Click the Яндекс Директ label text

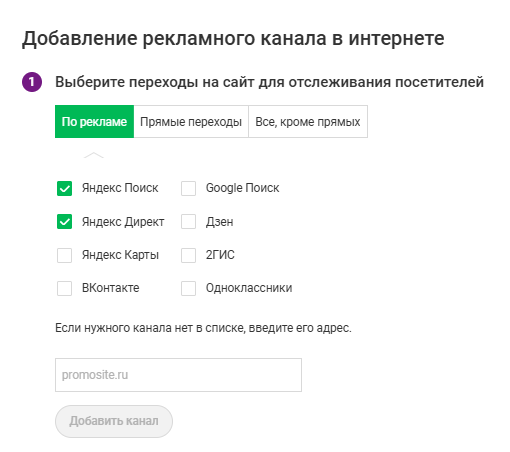[123, 222]
